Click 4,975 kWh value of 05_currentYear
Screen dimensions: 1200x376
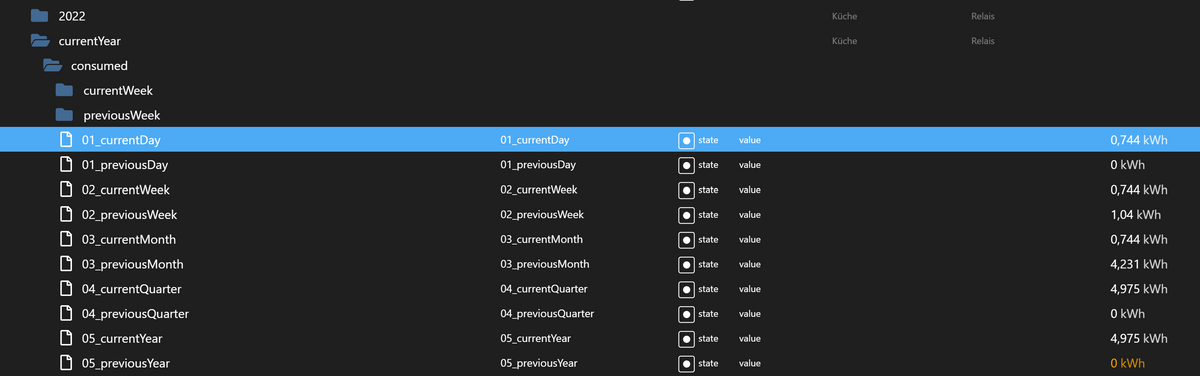click(1139, 339)
